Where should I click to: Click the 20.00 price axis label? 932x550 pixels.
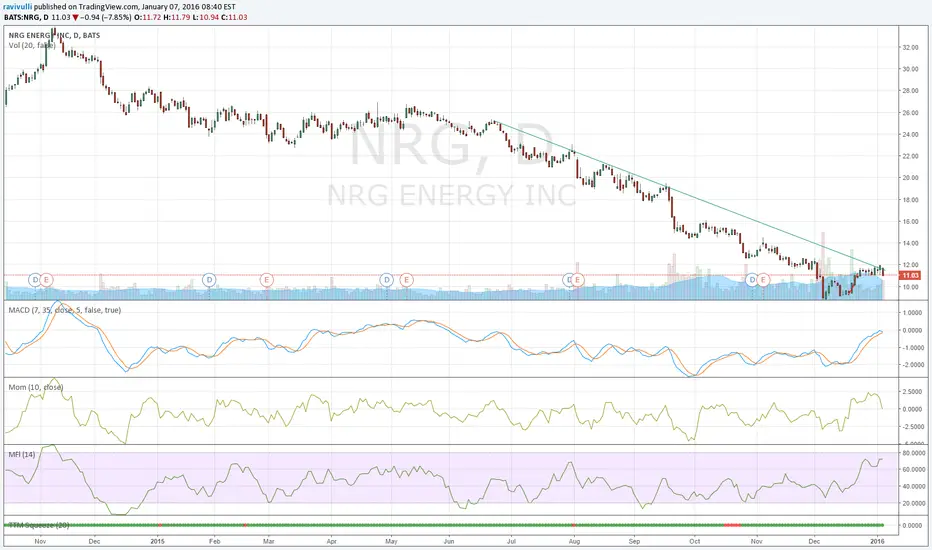[911, 178]
